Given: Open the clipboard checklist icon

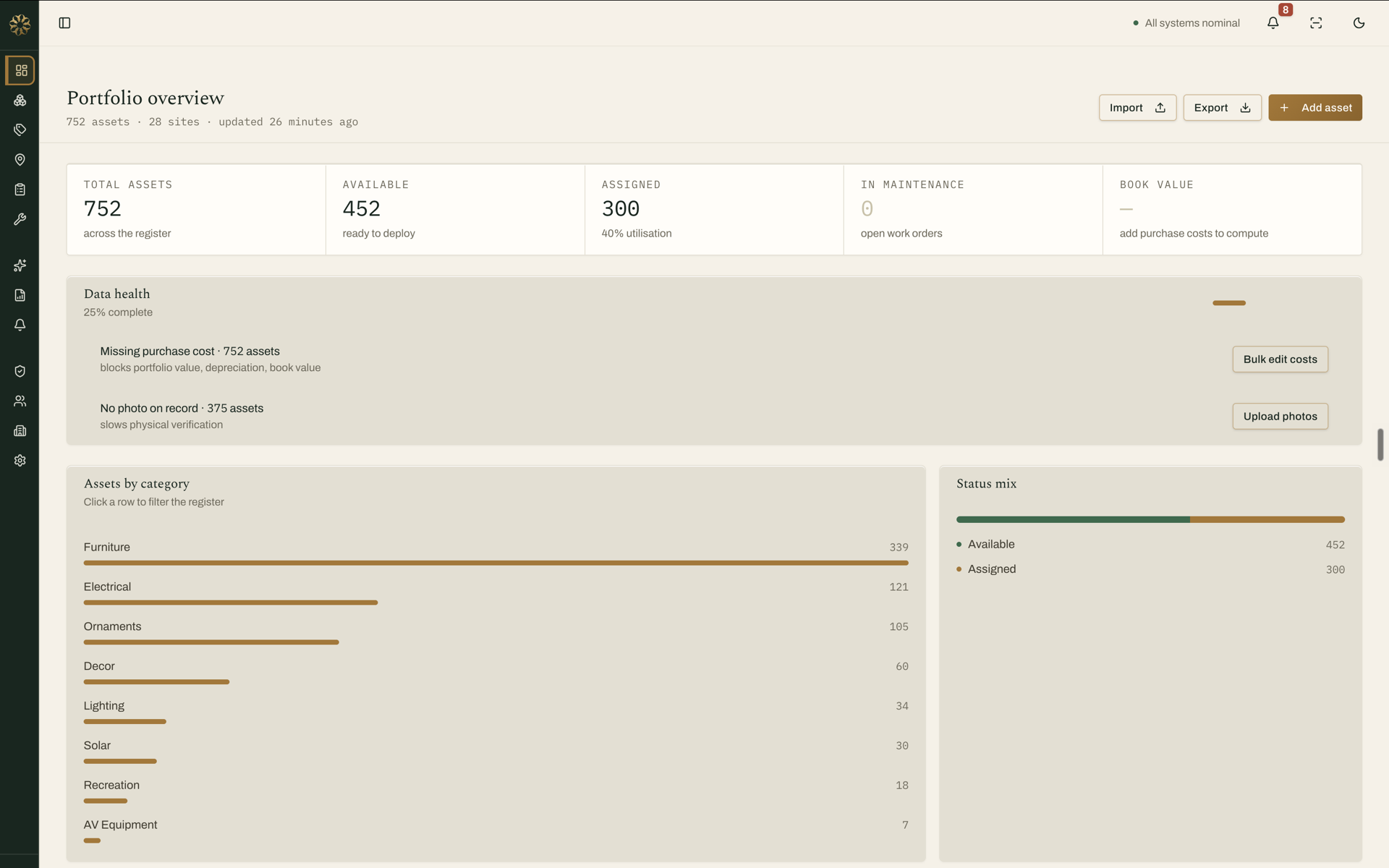Looking at the screenshot, I should tap(20, 190).
